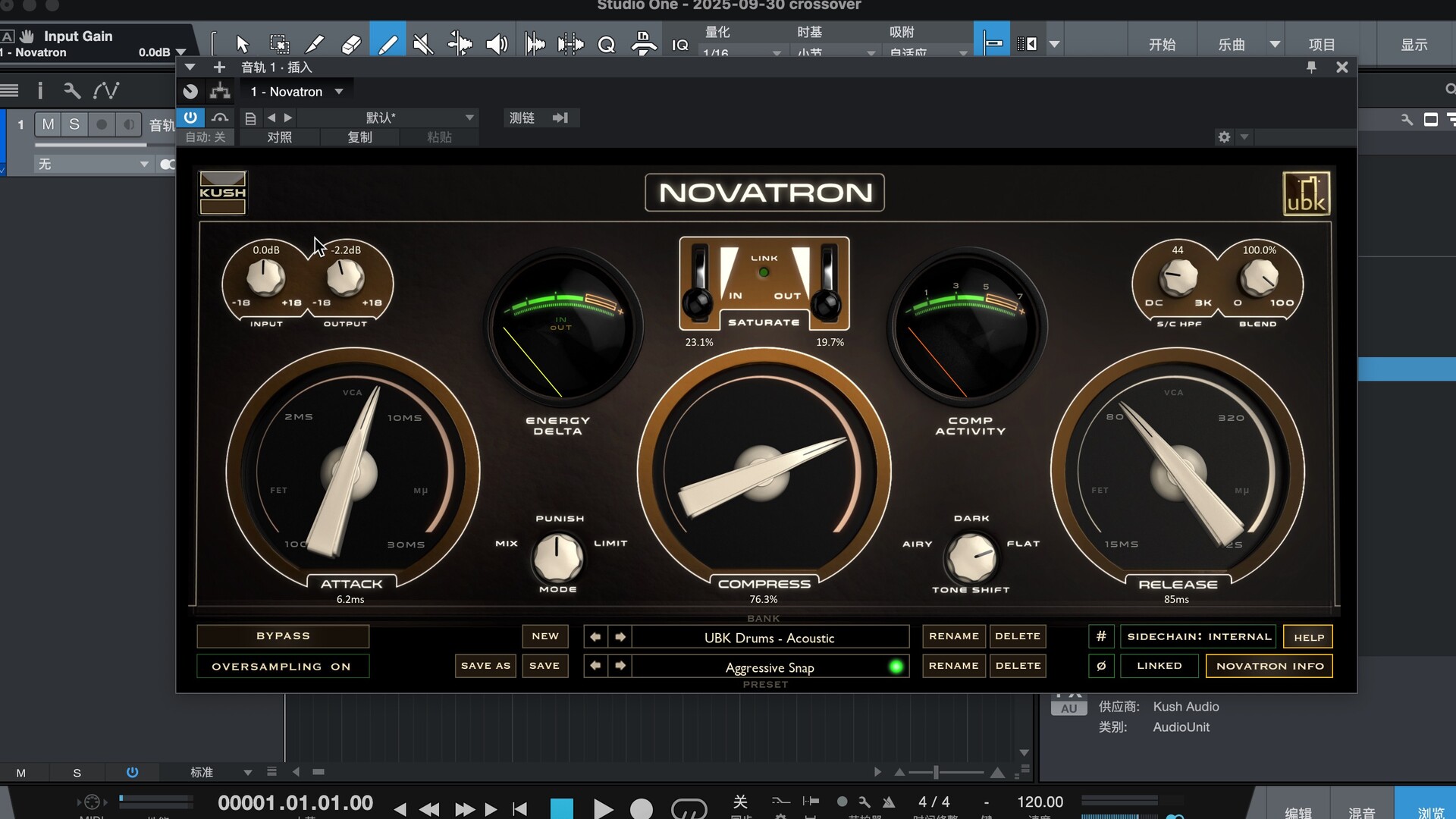Viewport: 1456px width, 819px height.
Task: Mute track 1 with M button
Action: click(x=48, y=124)
